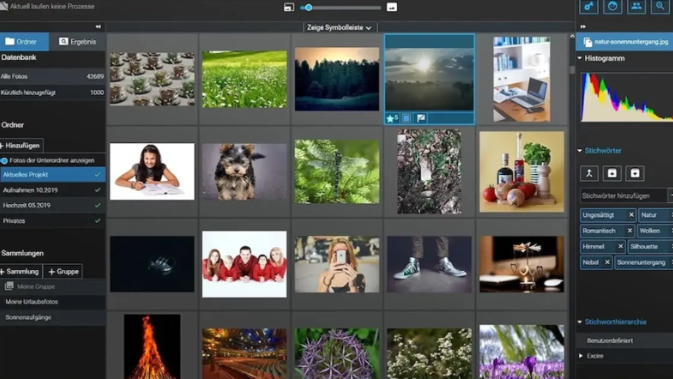Open the face recognition icon

612,6
